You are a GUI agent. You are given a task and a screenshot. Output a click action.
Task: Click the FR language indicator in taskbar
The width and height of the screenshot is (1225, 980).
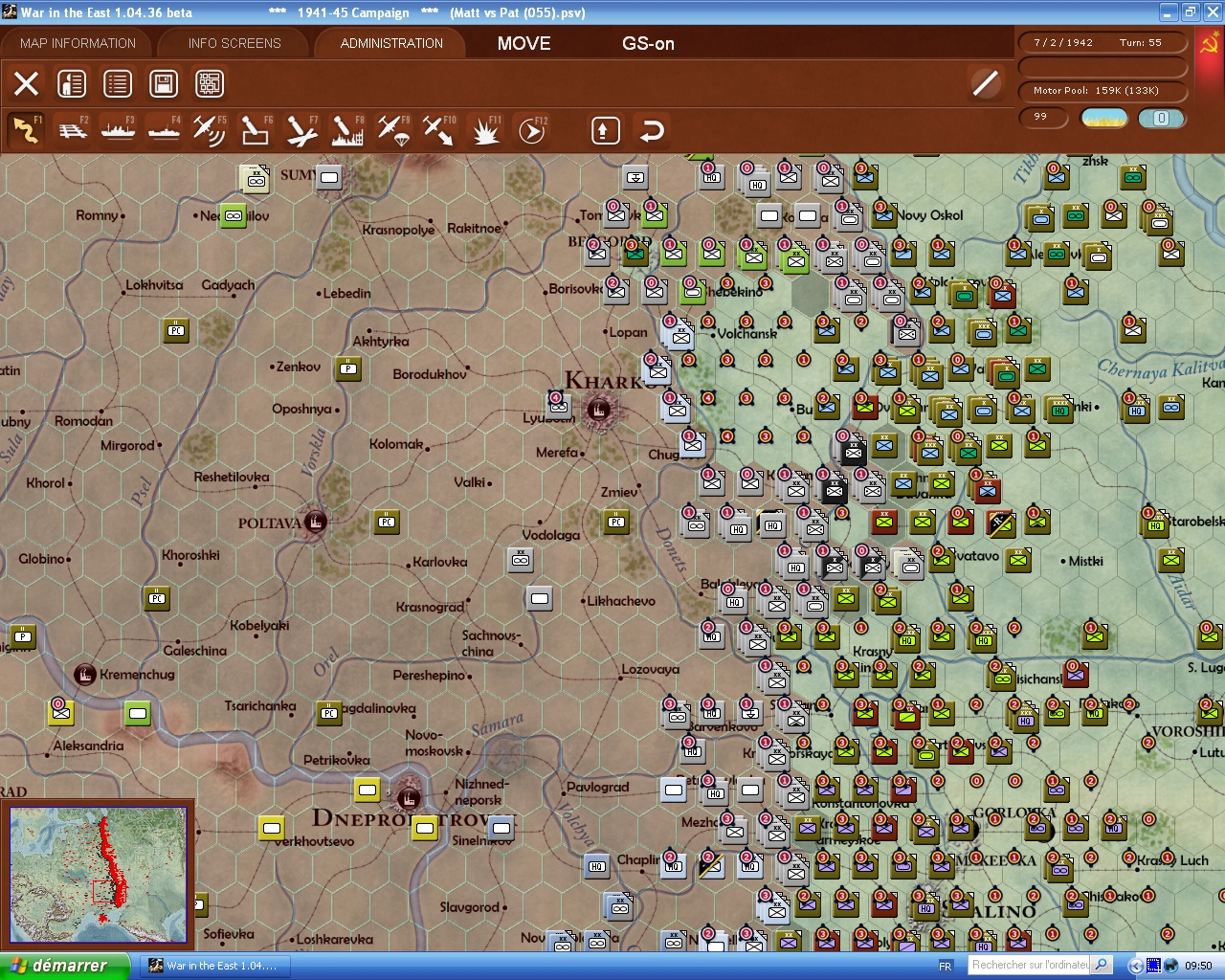(946, 967)
